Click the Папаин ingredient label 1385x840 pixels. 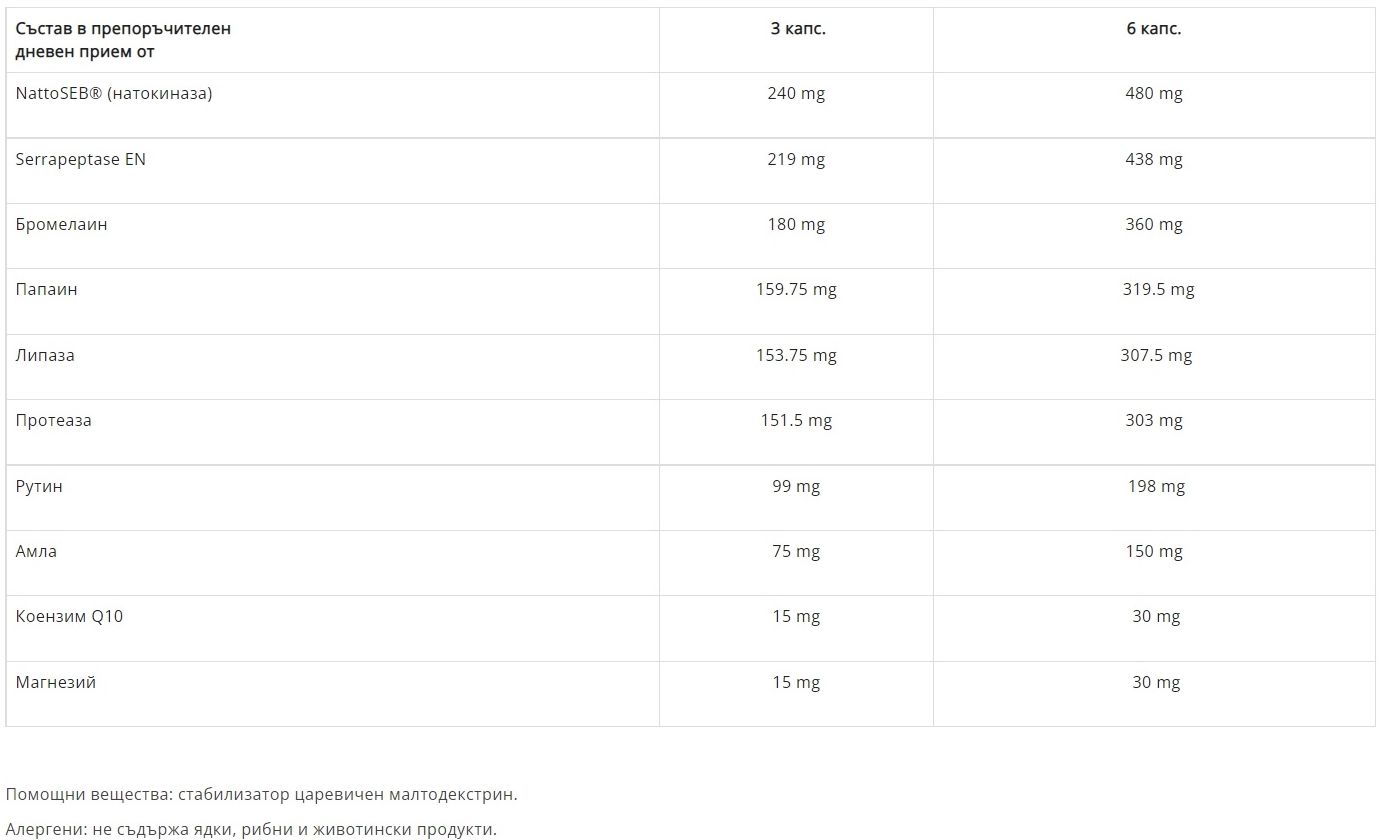[47, 290]
